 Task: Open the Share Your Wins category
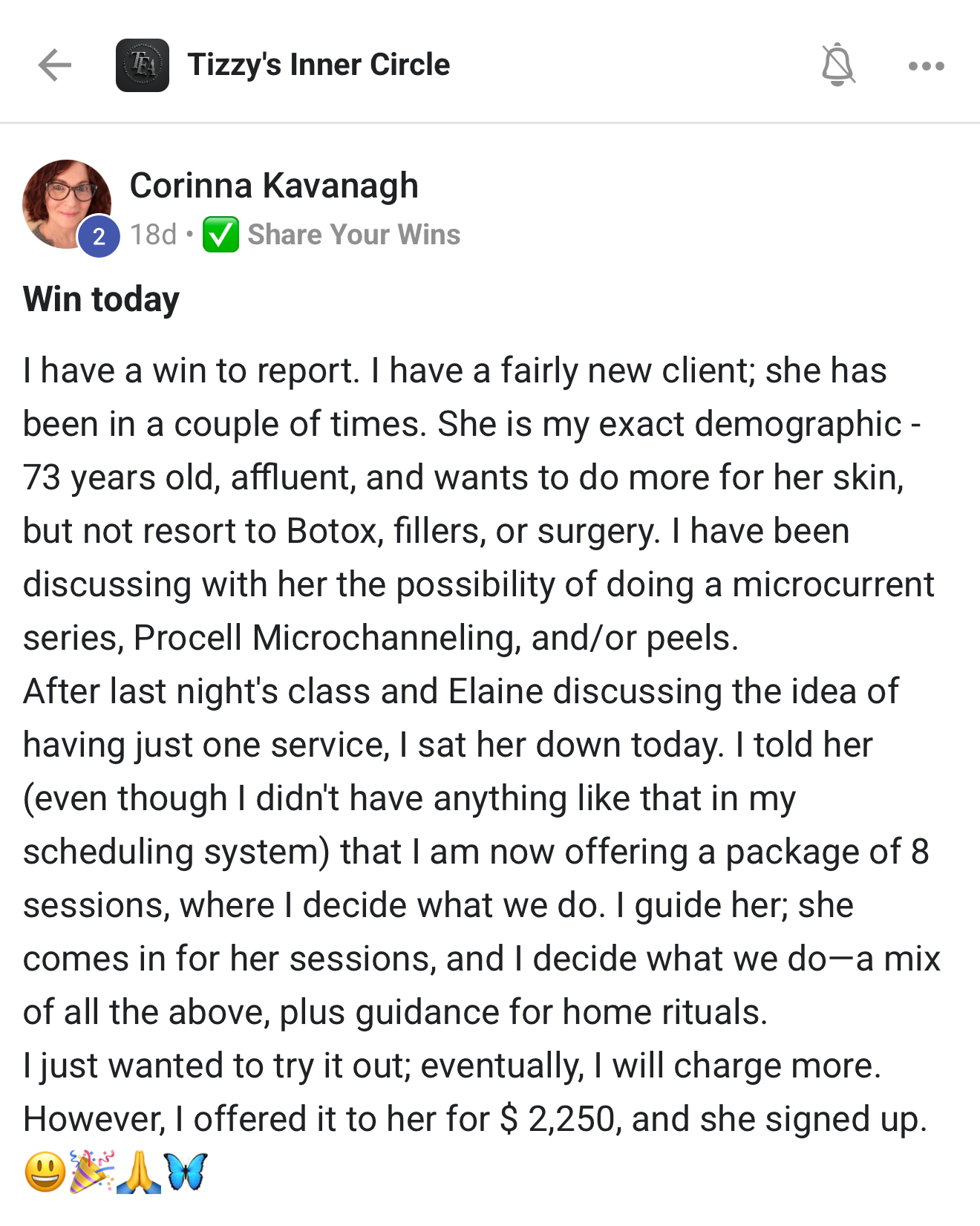point(354,235)
